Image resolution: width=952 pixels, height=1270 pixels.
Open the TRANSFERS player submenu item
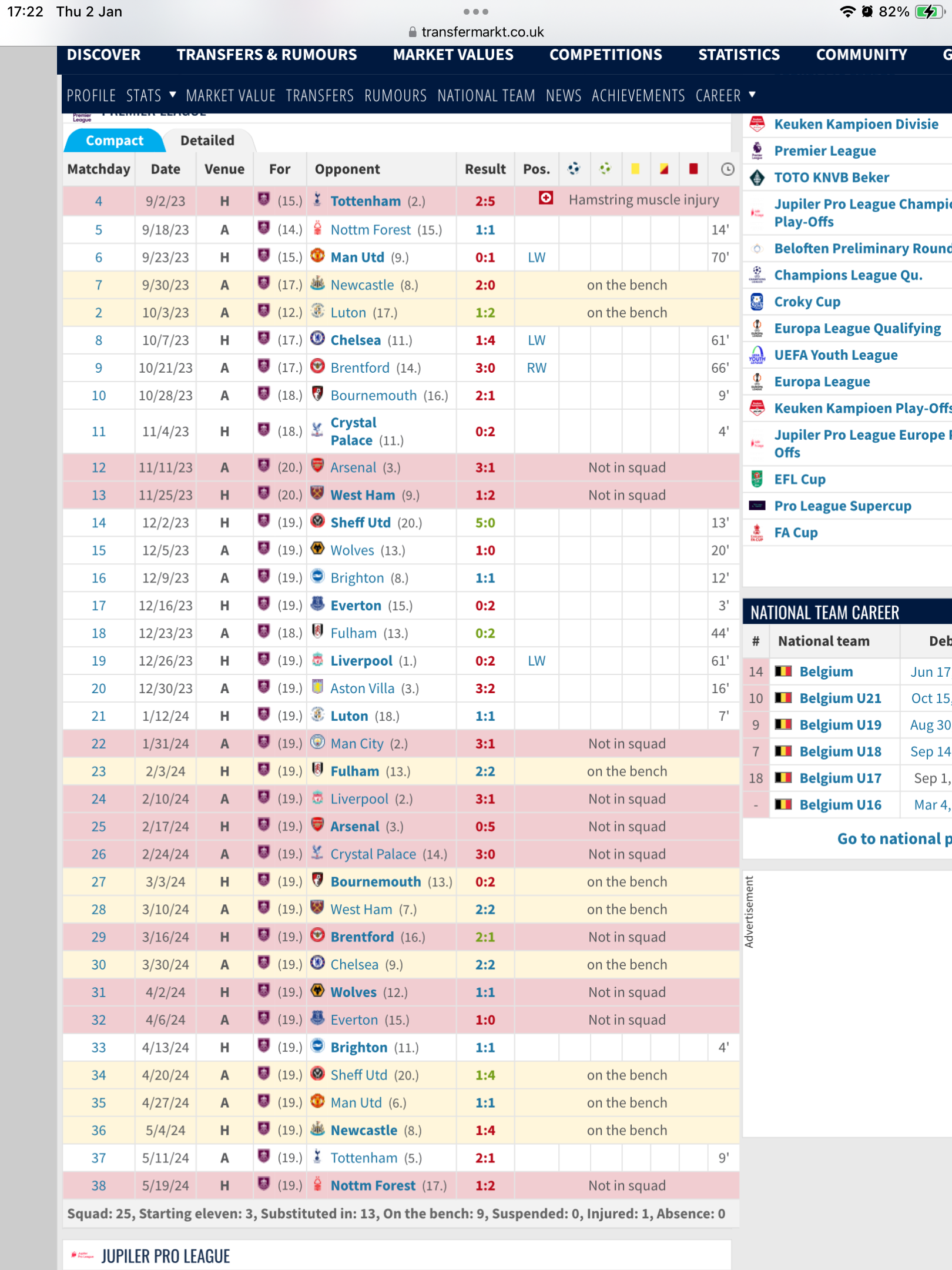[x=320, y=95]
